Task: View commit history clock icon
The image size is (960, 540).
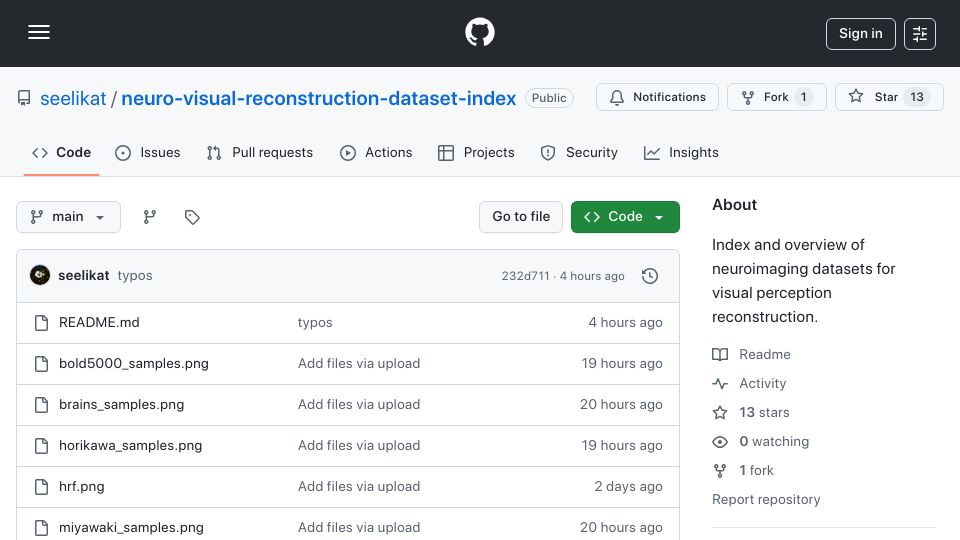Action: pyautogui.click(x=650, y=276)
